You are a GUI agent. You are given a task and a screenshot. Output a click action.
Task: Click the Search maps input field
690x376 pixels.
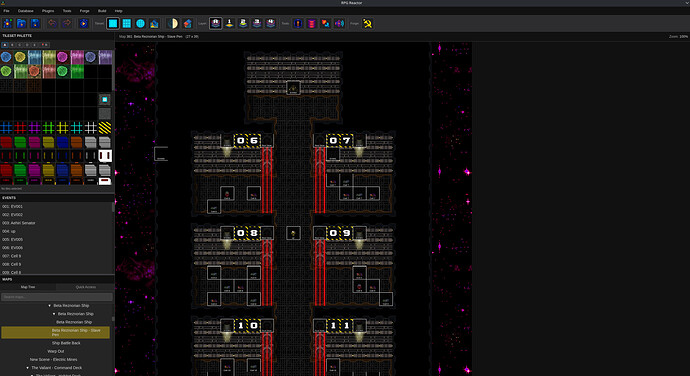click(56, 297)
